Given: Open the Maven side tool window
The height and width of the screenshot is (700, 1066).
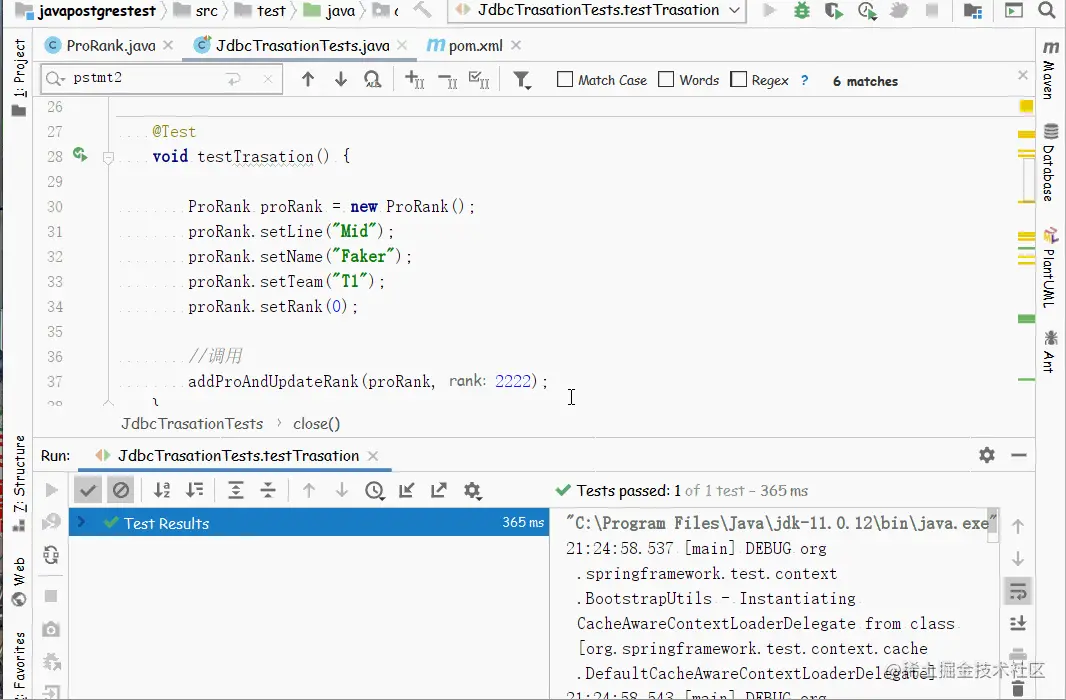Looking at the screenshot, I should click(x=1050, y=70).
